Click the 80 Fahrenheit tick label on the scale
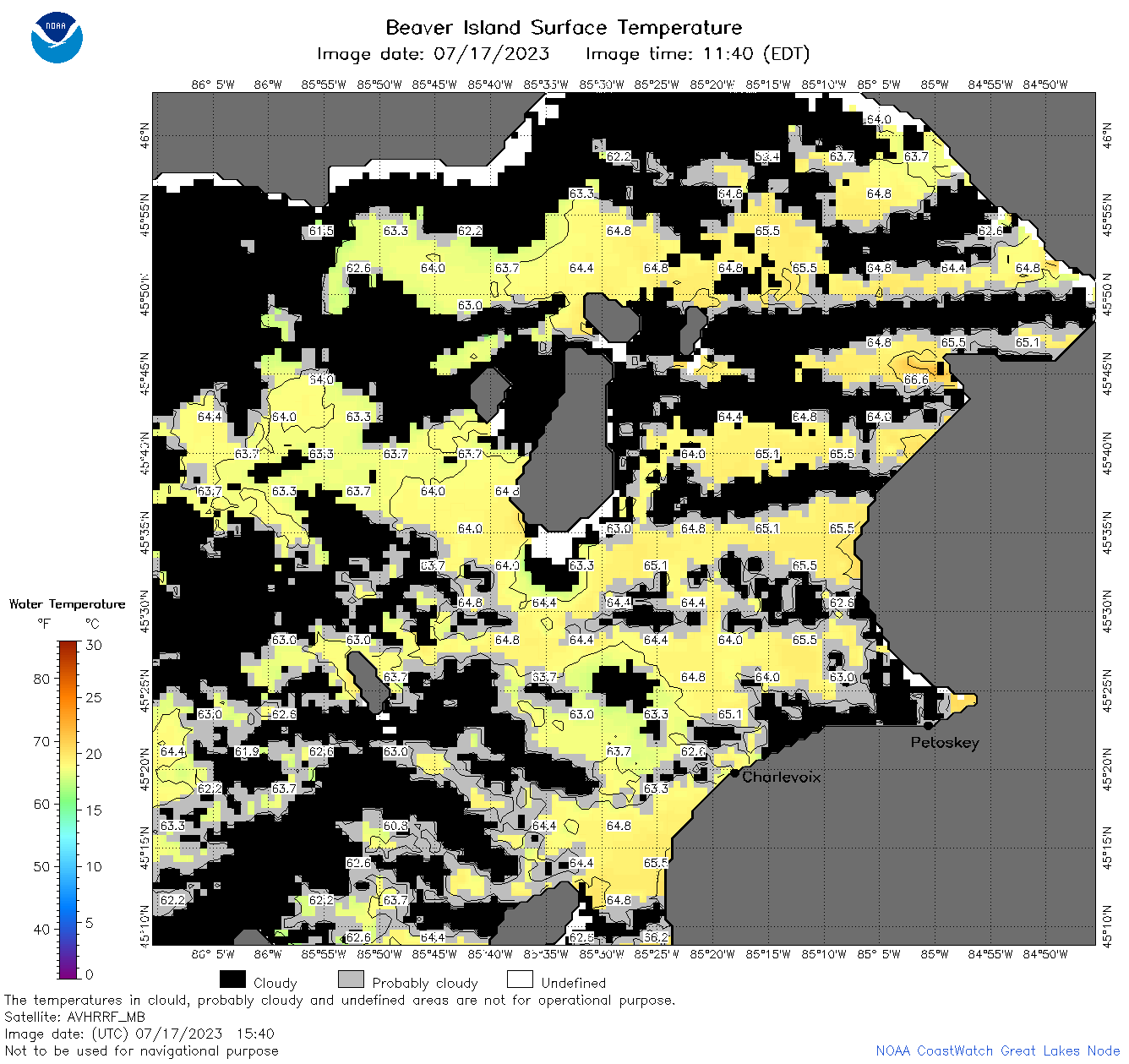Screen dimensions: 1129x1064 41,679
